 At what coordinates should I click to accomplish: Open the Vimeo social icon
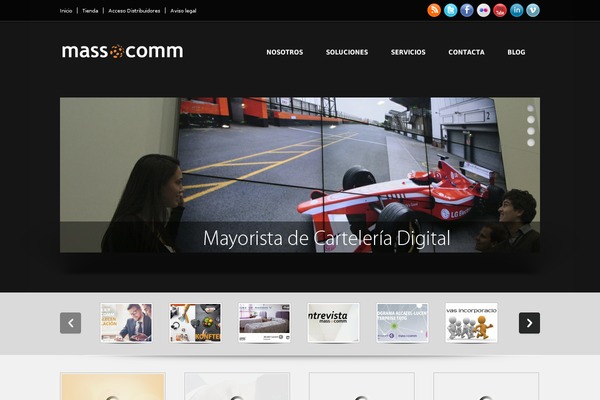click(x=533, y=10)
